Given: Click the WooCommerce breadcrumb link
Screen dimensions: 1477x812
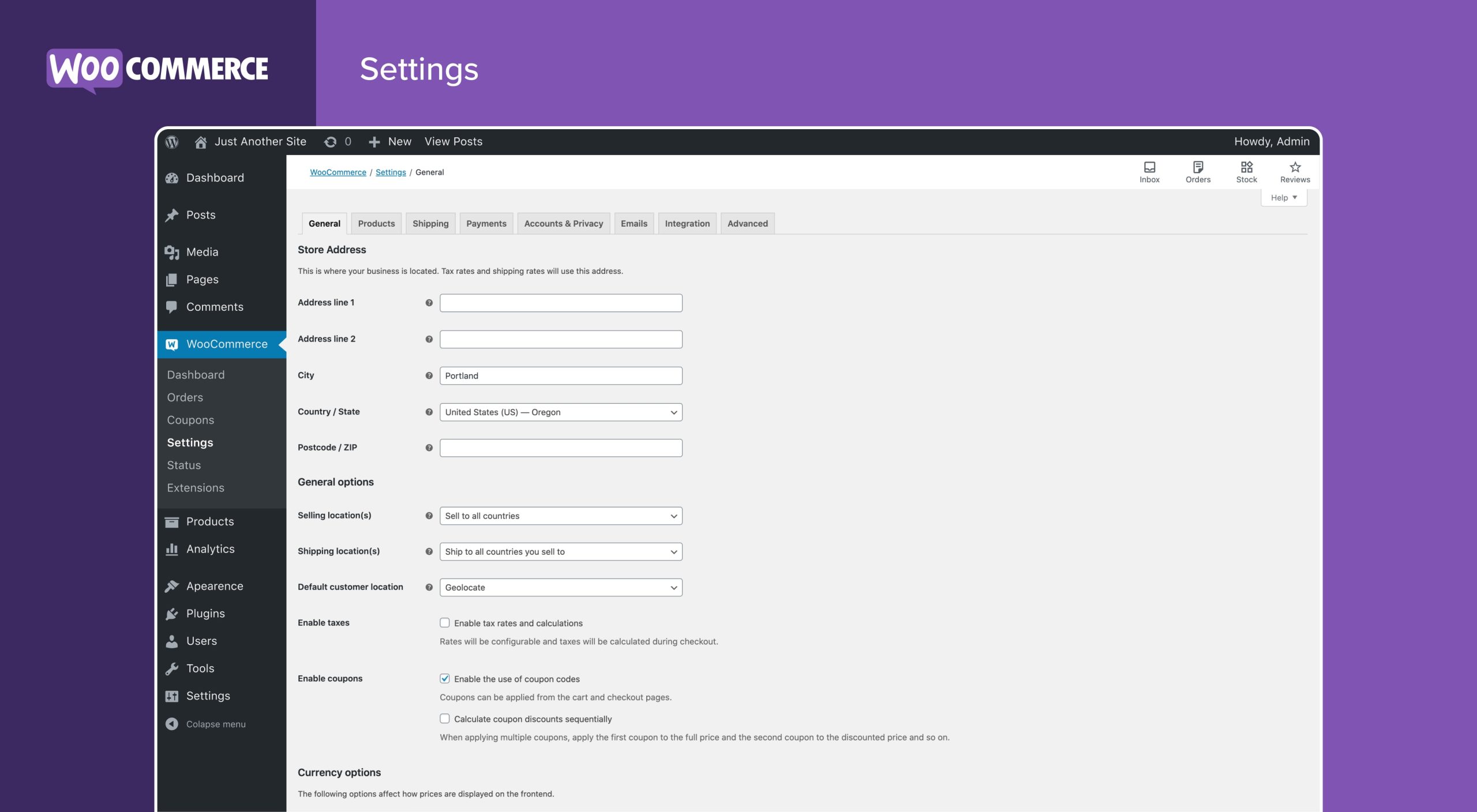Looking at the screenshot, I should 338,171.
